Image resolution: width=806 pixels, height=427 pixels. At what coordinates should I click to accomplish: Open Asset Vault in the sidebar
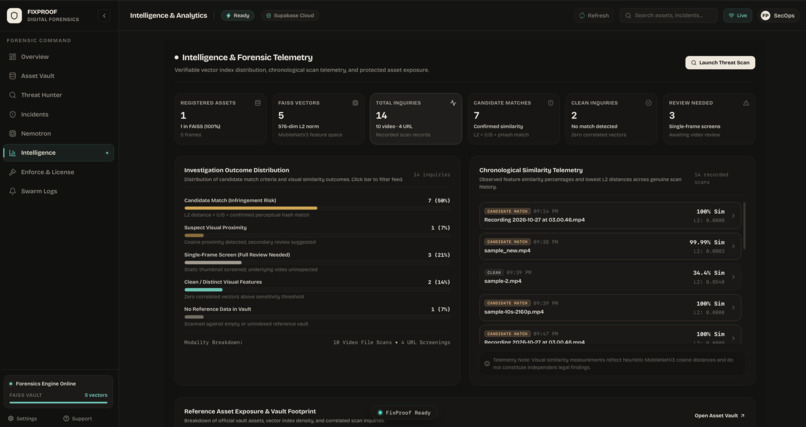click(x=58, y=76)
